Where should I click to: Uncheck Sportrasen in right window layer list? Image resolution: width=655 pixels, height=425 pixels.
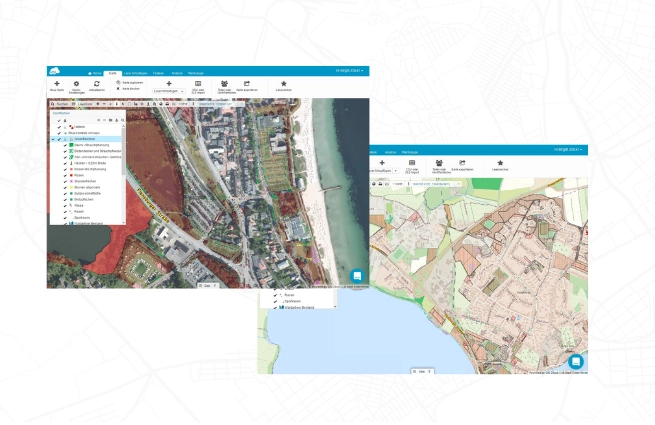[275, 301]
